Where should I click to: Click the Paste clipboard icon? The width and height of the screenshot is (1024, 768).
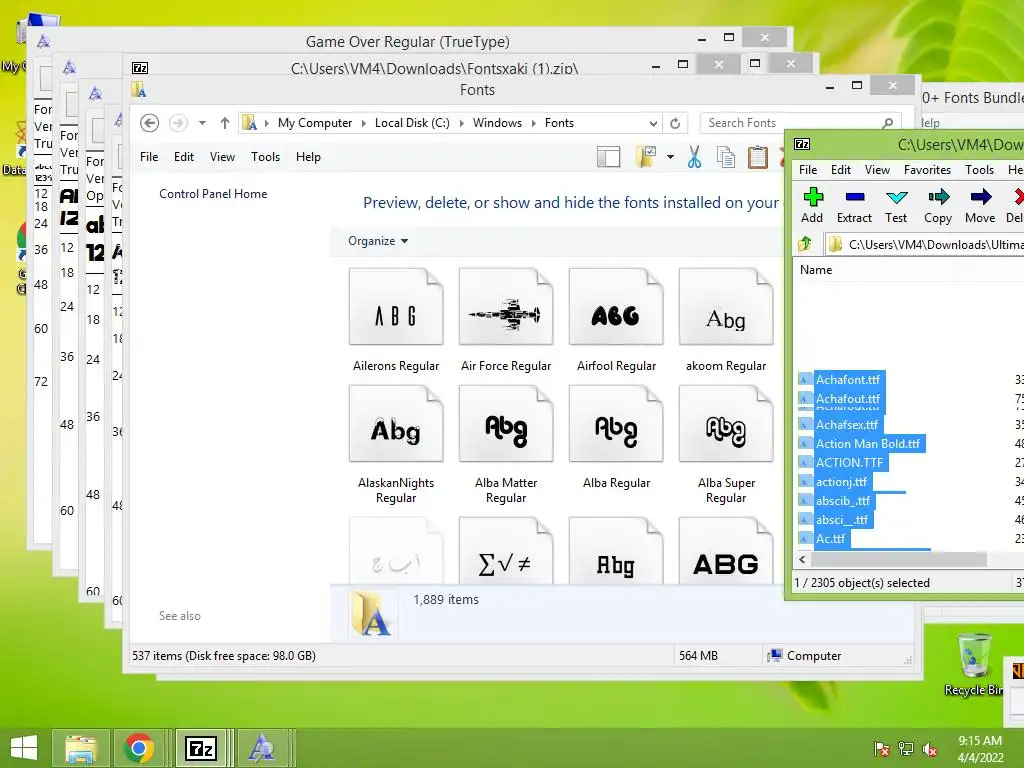click(758, 157)
